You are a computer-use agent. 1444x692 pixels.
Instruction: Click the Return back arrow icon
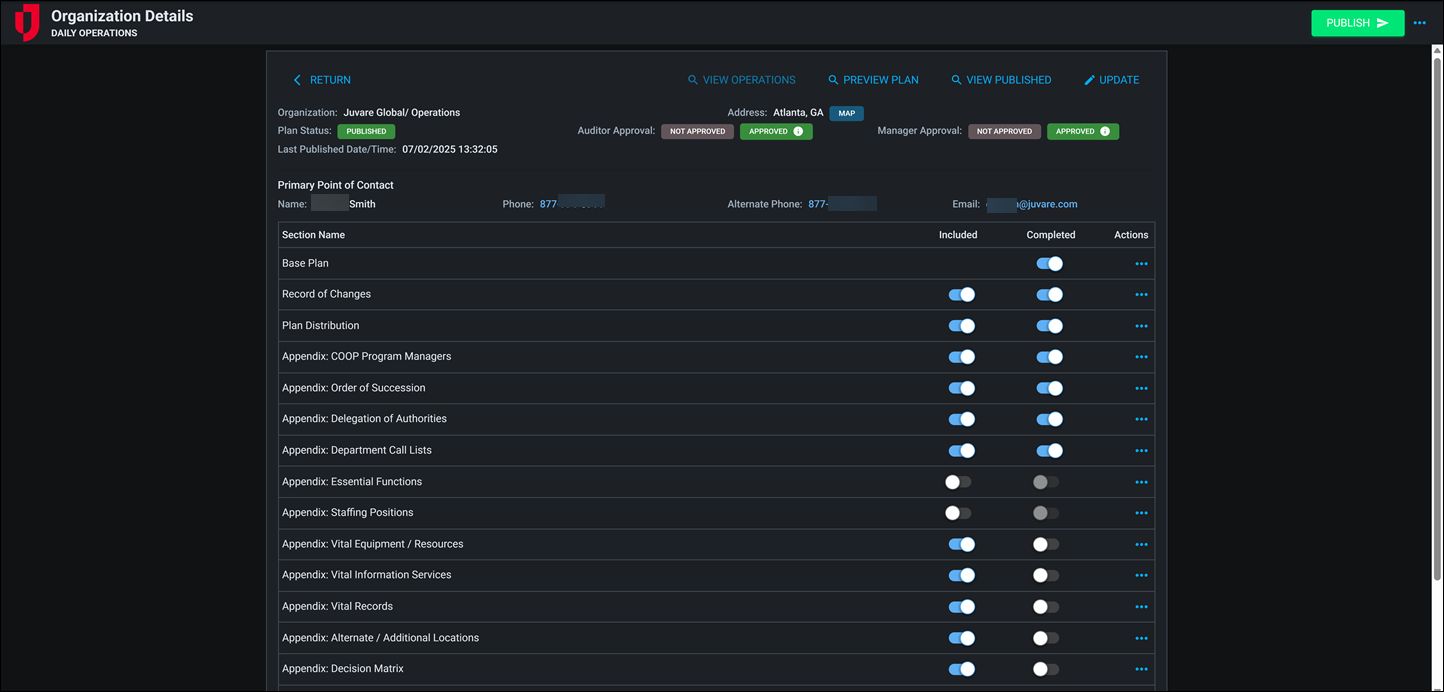(297, 80)
